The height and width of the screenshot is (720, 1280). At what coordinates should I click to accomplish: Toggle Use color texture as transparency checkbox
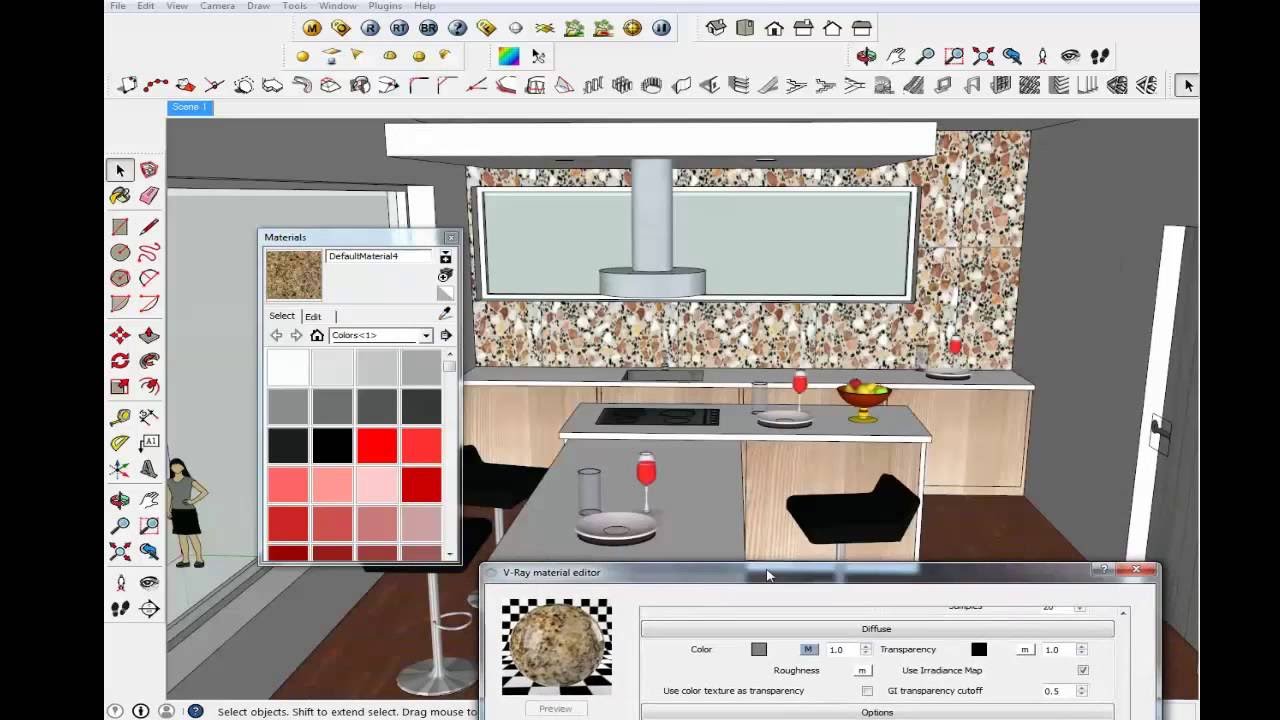(x=867, y=691)
